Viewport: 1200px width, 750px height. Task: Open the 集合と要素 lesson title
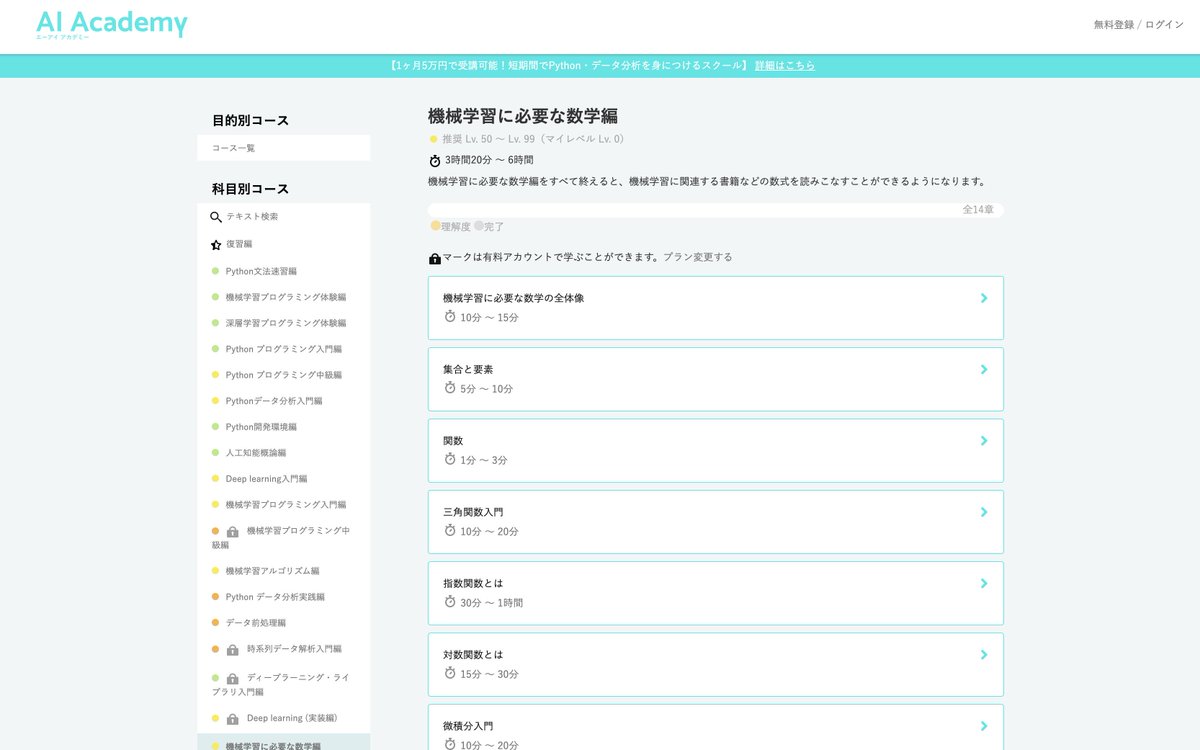(468, 369)
